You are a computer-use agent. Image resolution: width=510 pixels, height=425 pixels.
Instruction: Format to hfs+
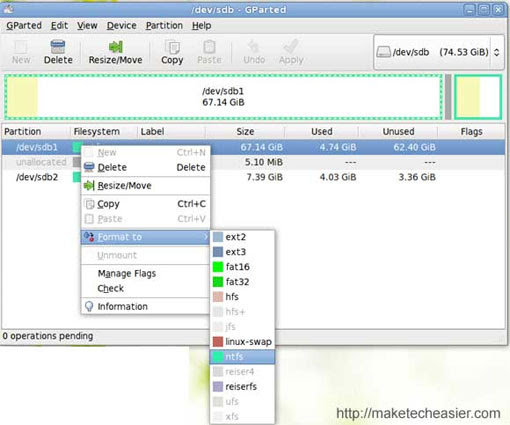pyautogui.click(x=242, y=312)
